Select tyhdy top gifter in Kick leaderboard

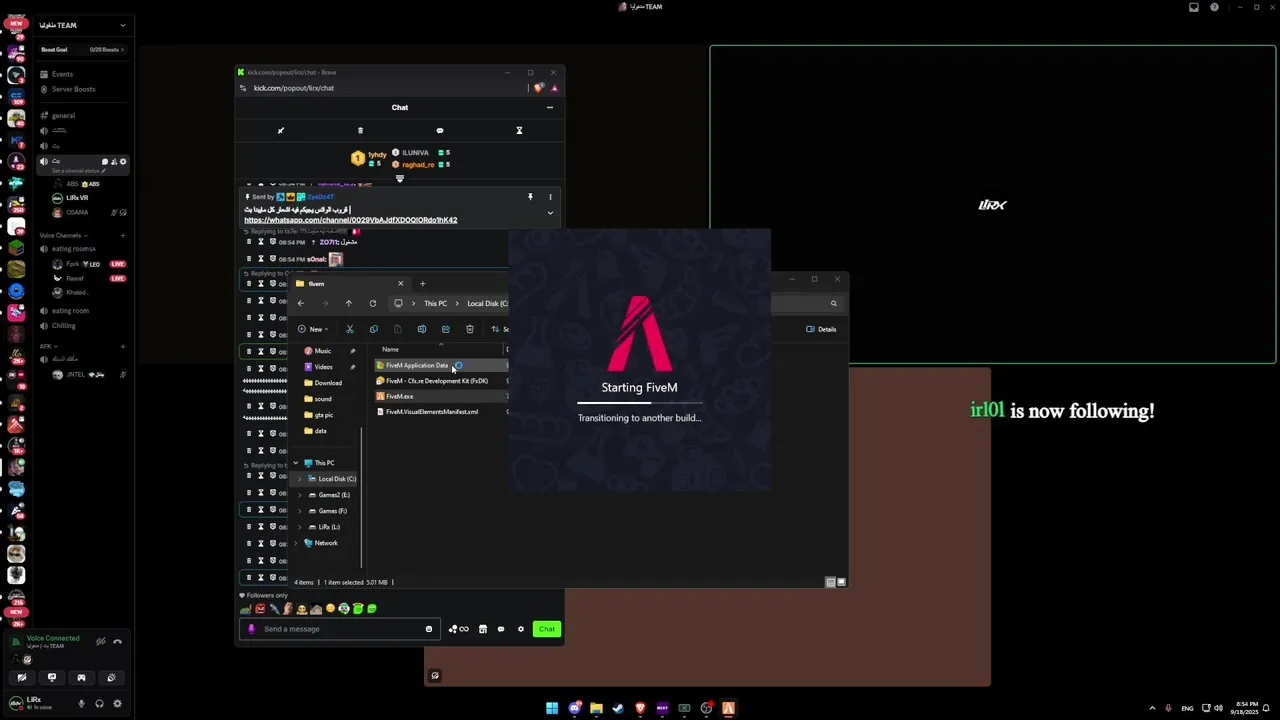pyautogui.click(x=370, y=157)
